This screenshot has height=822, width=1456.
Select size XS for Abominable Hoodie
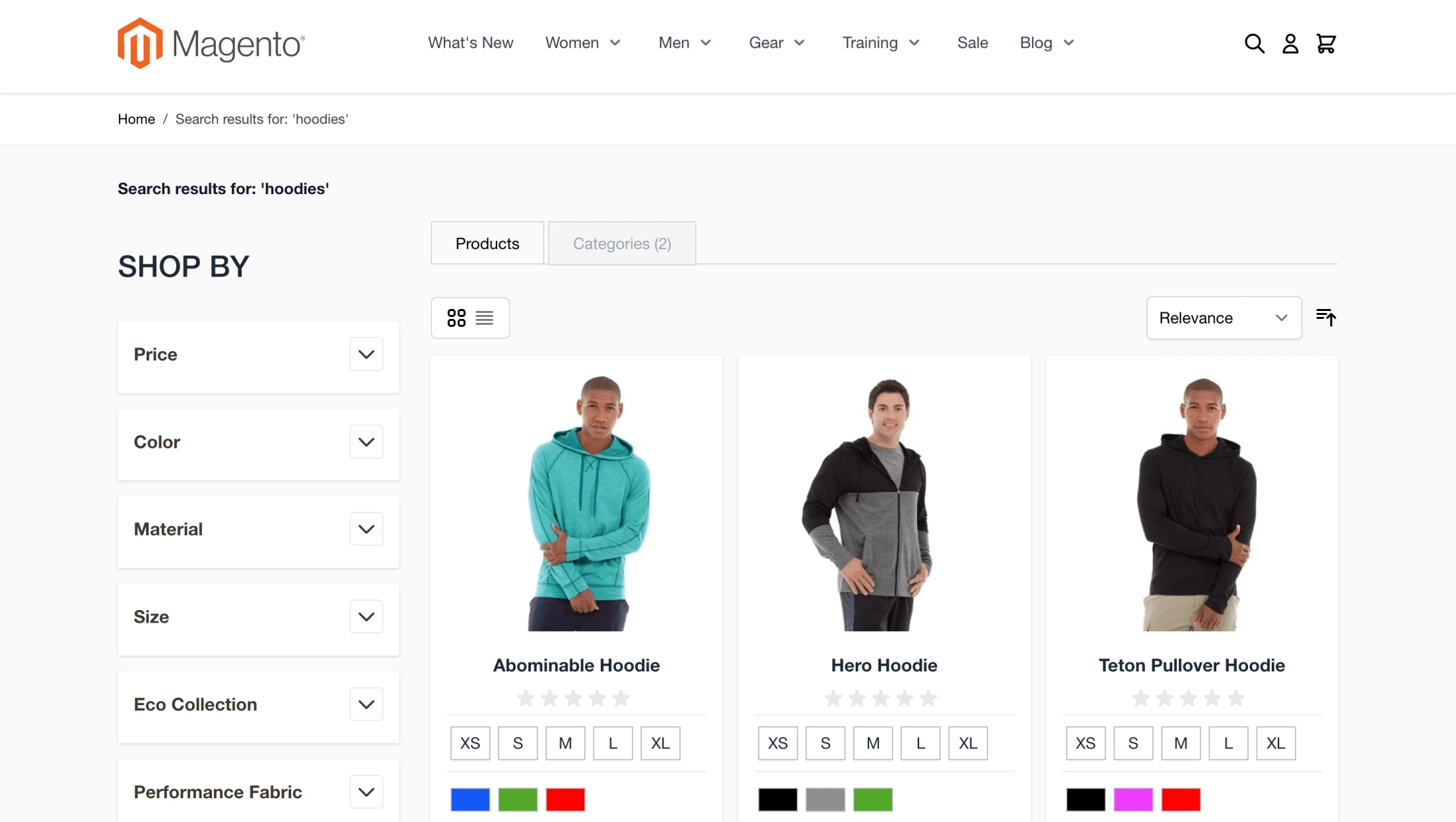pos(470,743)
